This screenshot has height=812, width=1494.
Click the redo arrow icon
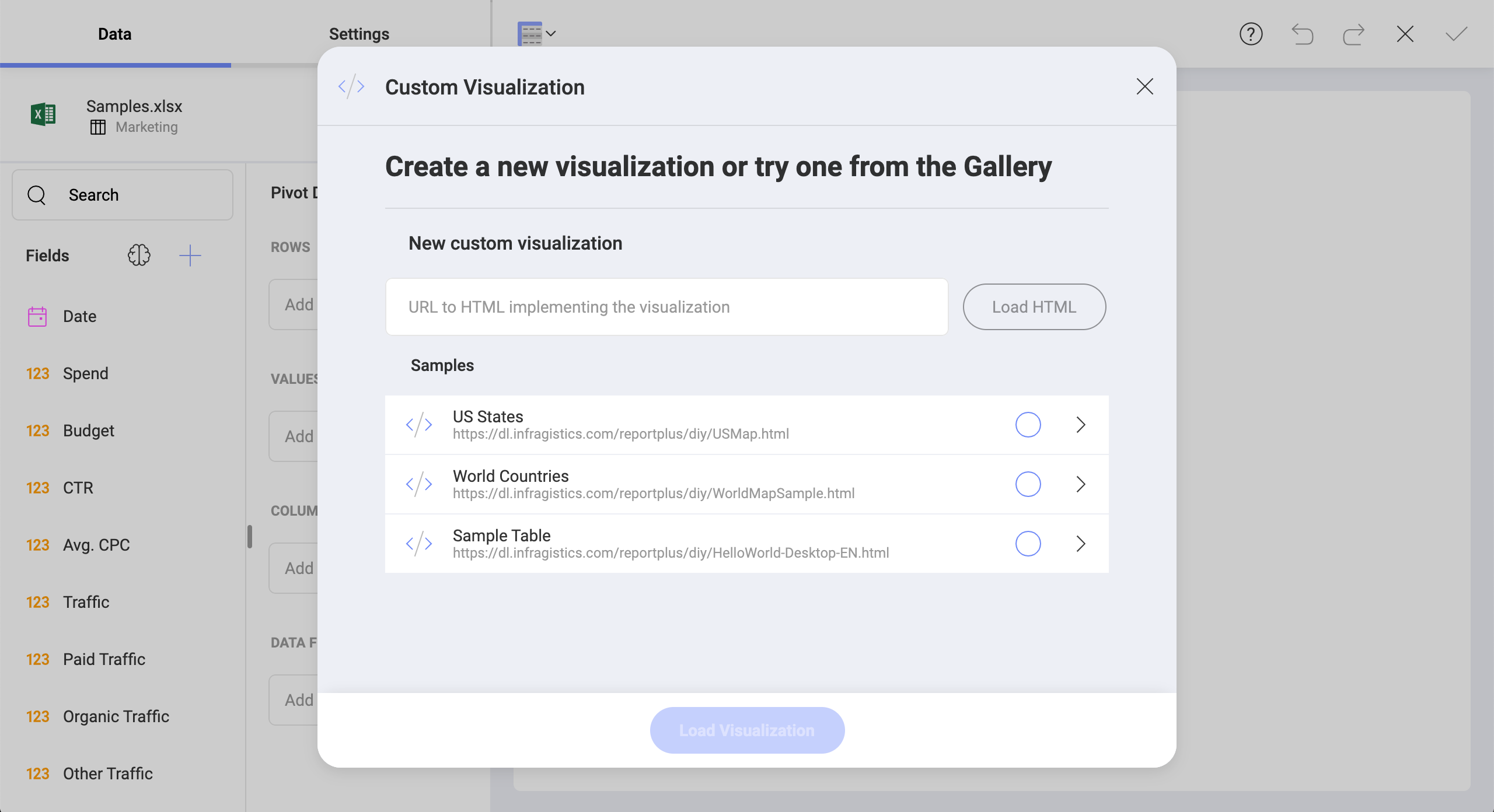point(1353,34)
